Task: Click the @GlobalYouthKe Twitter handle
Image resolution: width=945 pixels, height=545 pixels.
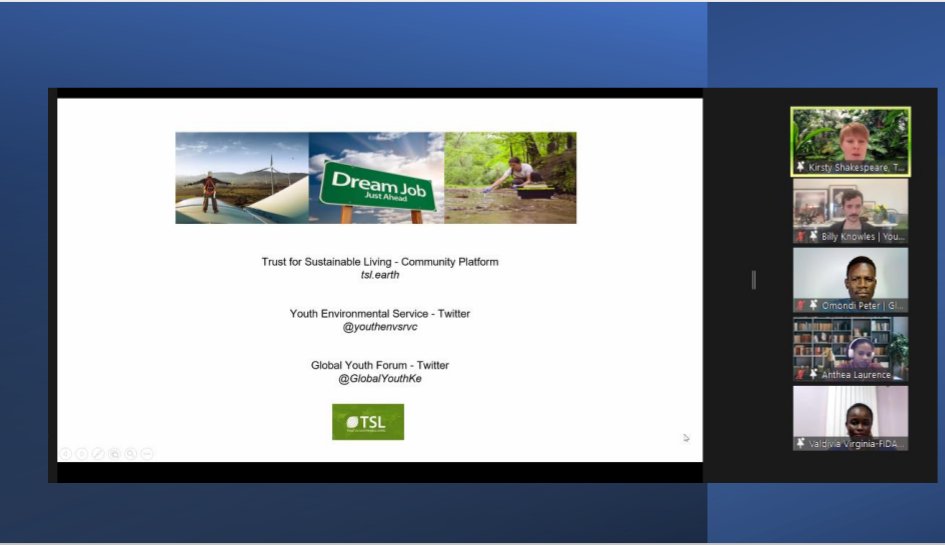Action: [x=380, y=379]
